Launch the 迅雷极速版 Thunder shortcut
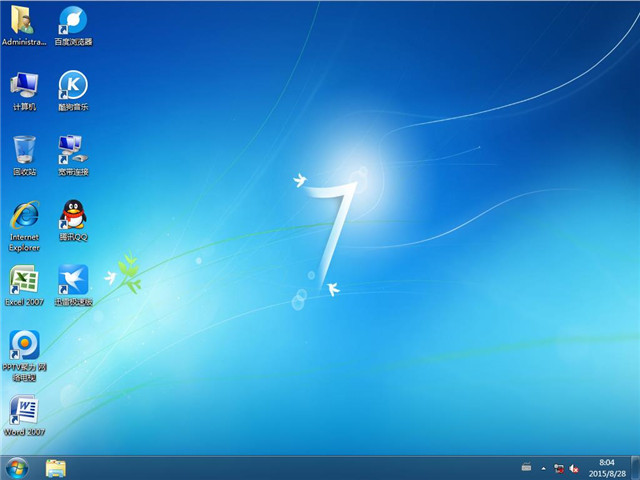Viewport: 640px width, 480px height. click(73, 285)
